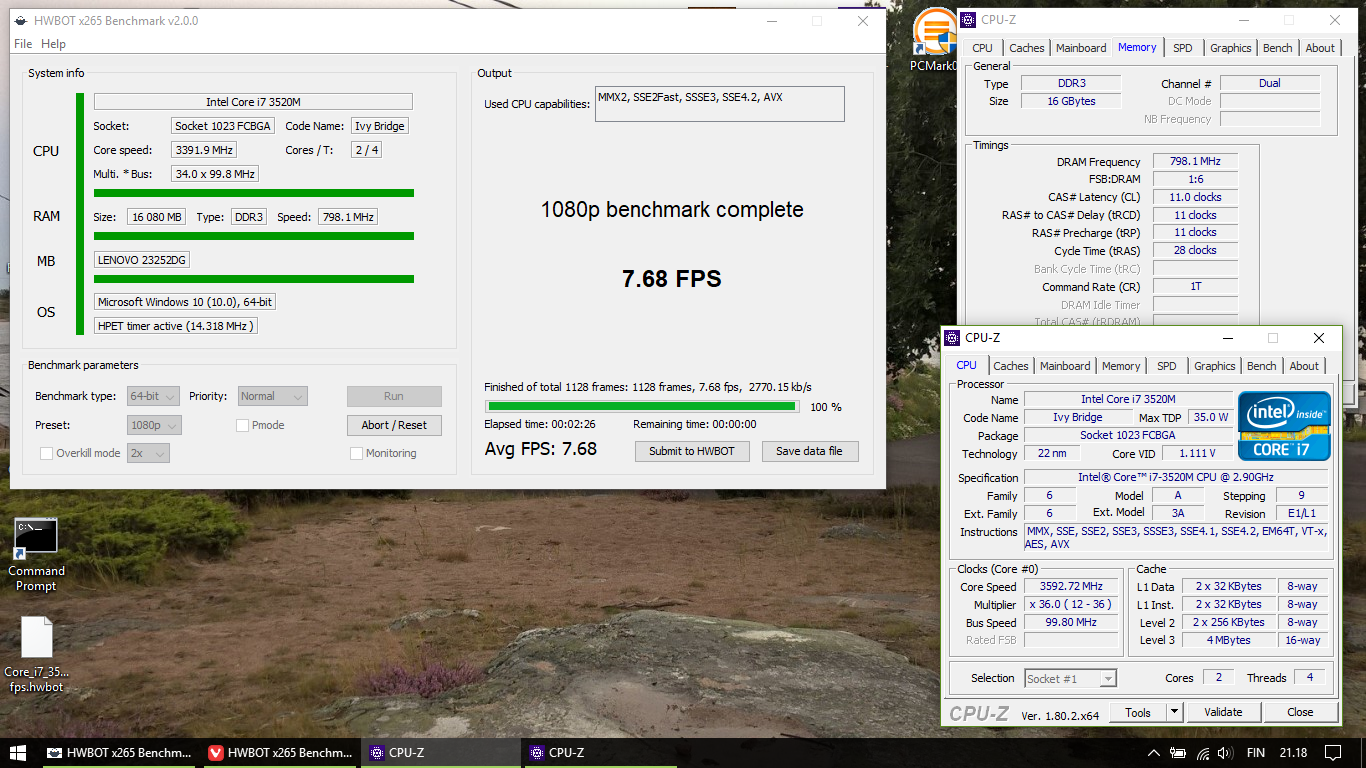Click the Save data file button
Screen dimensions: 1366x768
tap(810, 451)
